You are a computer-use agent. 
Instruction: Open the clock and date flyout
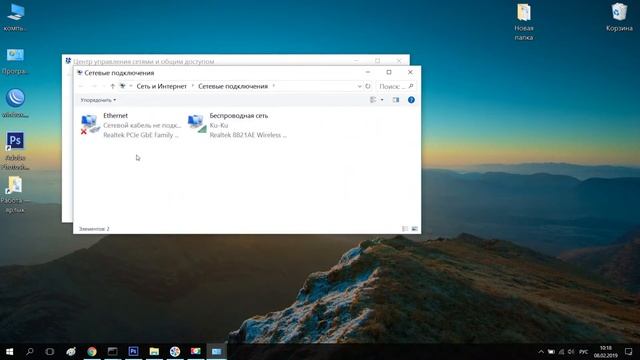[606, 351]
